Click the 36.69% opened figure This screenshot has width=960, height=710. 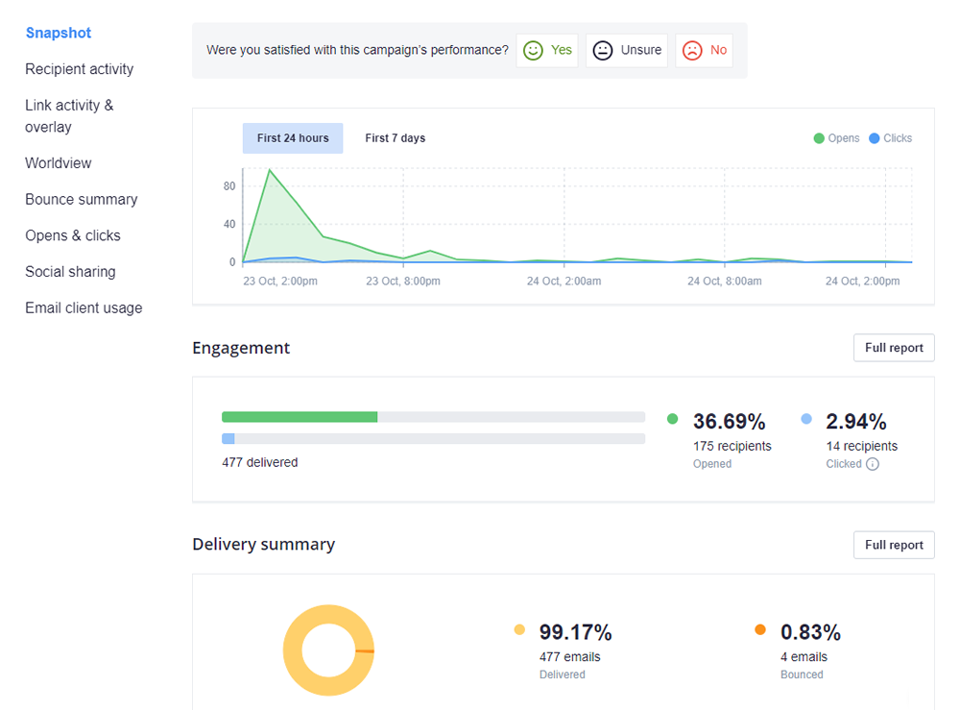(x=729, y=421)
